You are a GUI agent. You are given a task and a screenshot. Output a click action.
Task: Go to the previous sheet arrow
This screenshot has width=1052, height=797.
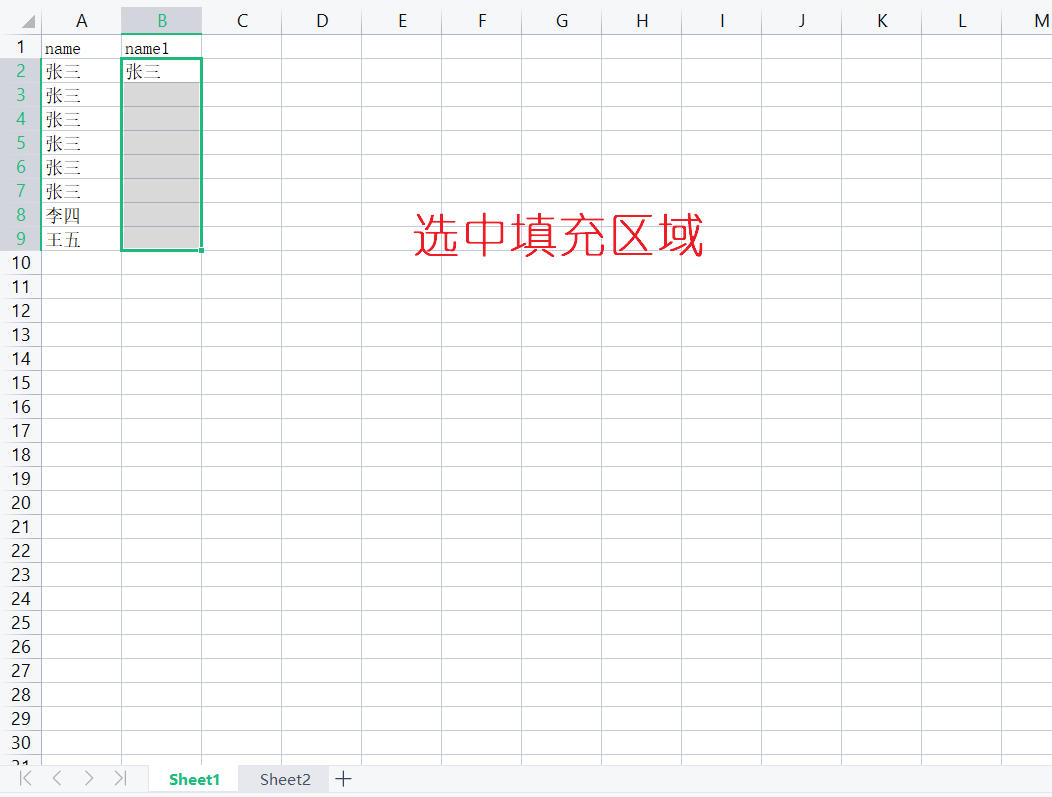coord(57,778)
